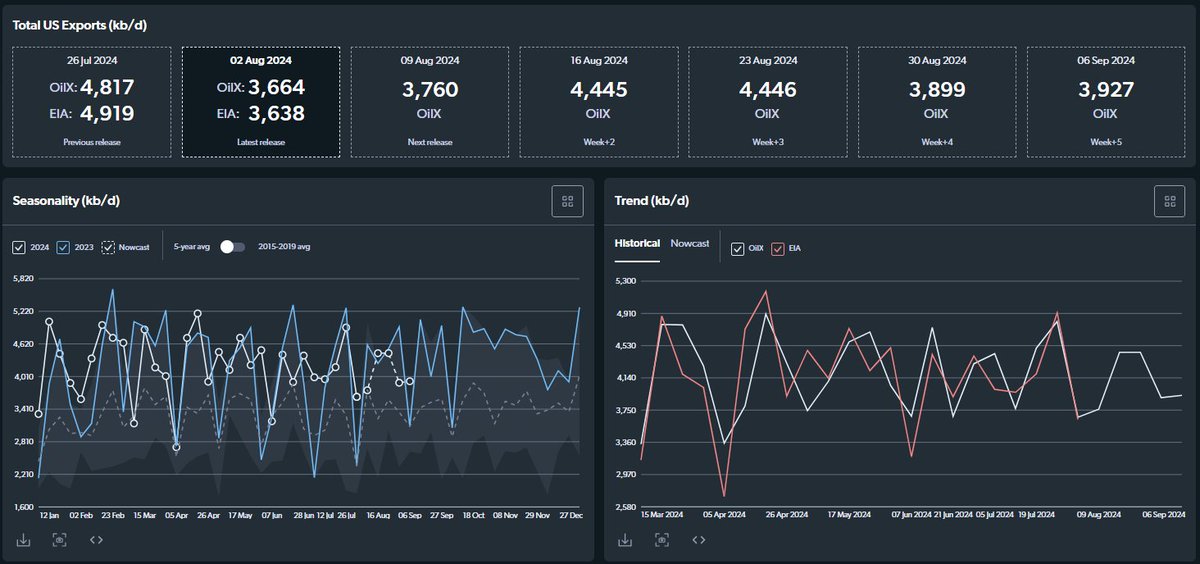Open embed code for Trend chart
This screenshot has height=564, width=1200.
tap(699, 540)
